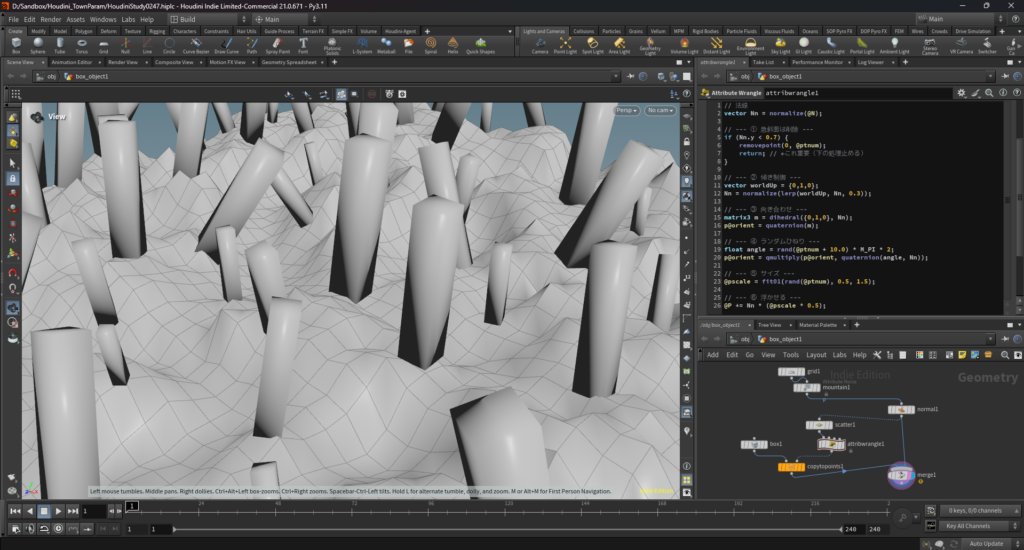The image size is (1024, 550).
Task: Switch to the Geometry Spreadsheet tab
Action: pos(290,62)
